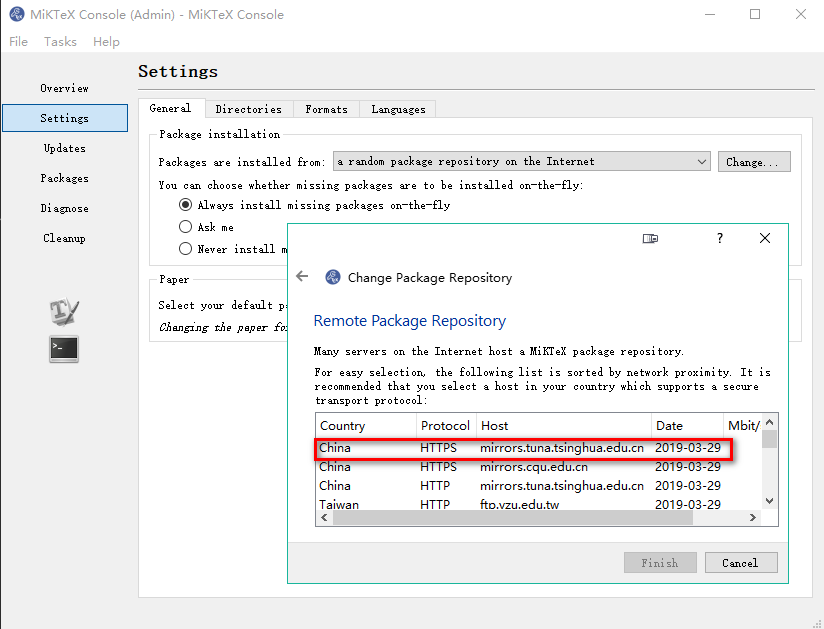This screenshot has height=629, width=824.
Task: Go to the Overview page
Action: (65, 88)
